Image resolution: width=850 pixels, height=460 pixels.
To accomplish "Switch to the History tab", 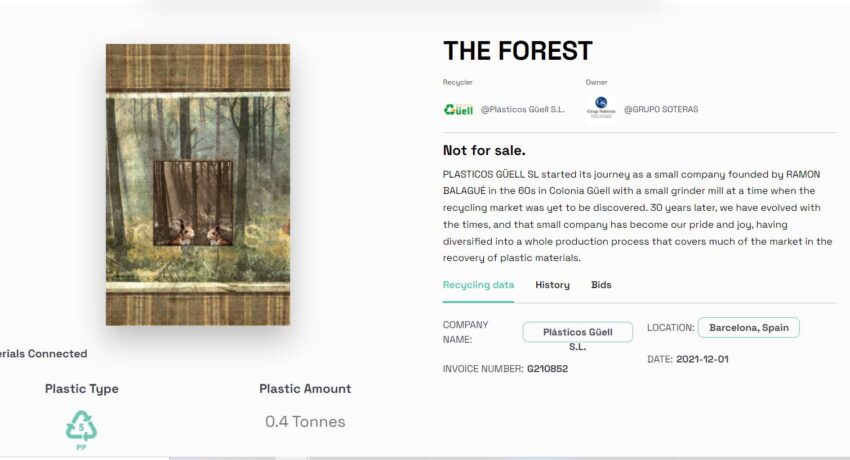I will (552, 285).
